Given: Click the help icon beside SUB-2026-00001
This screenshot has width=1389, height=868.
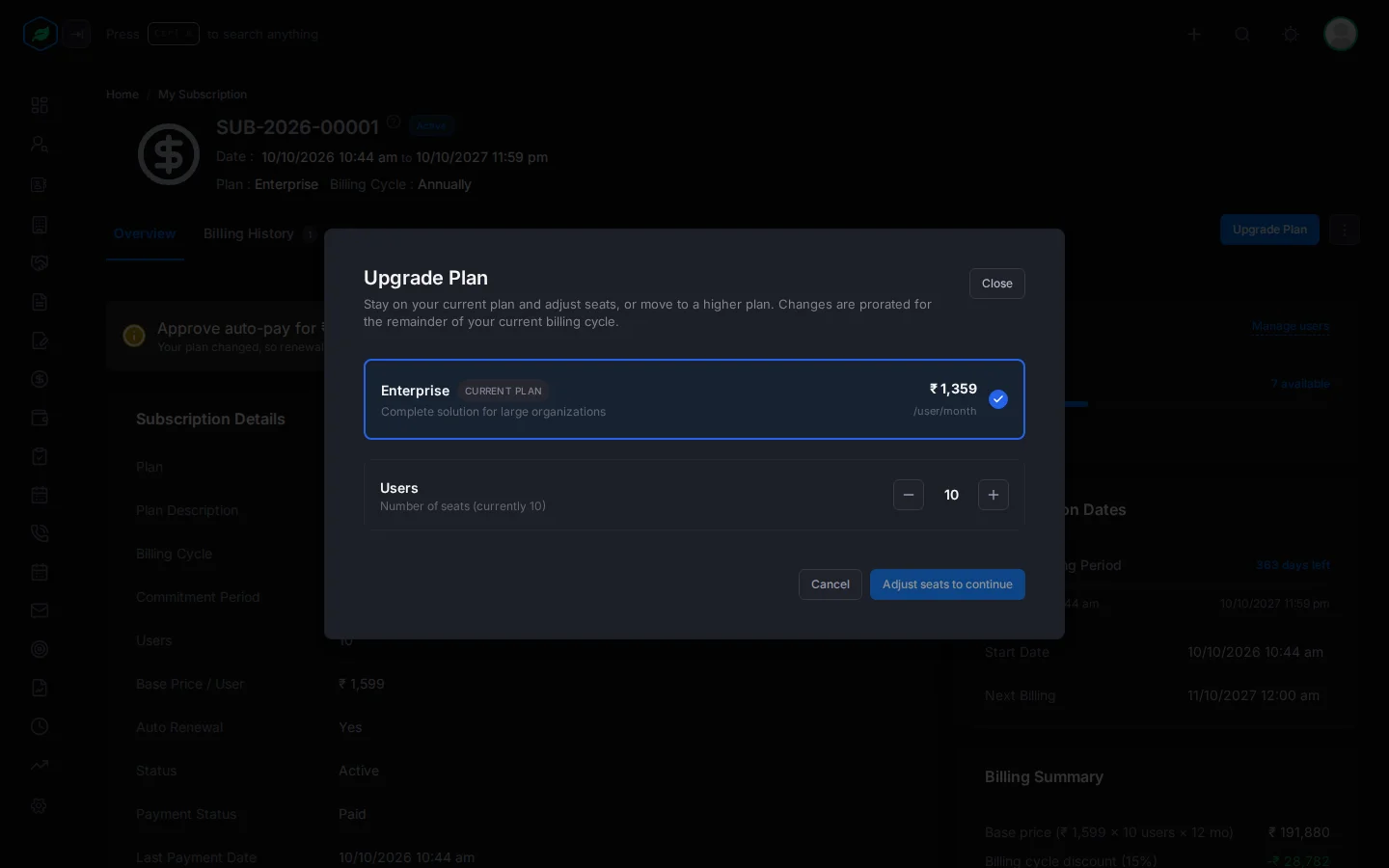Looking at the screenshot, I should [x=394, y=122].
